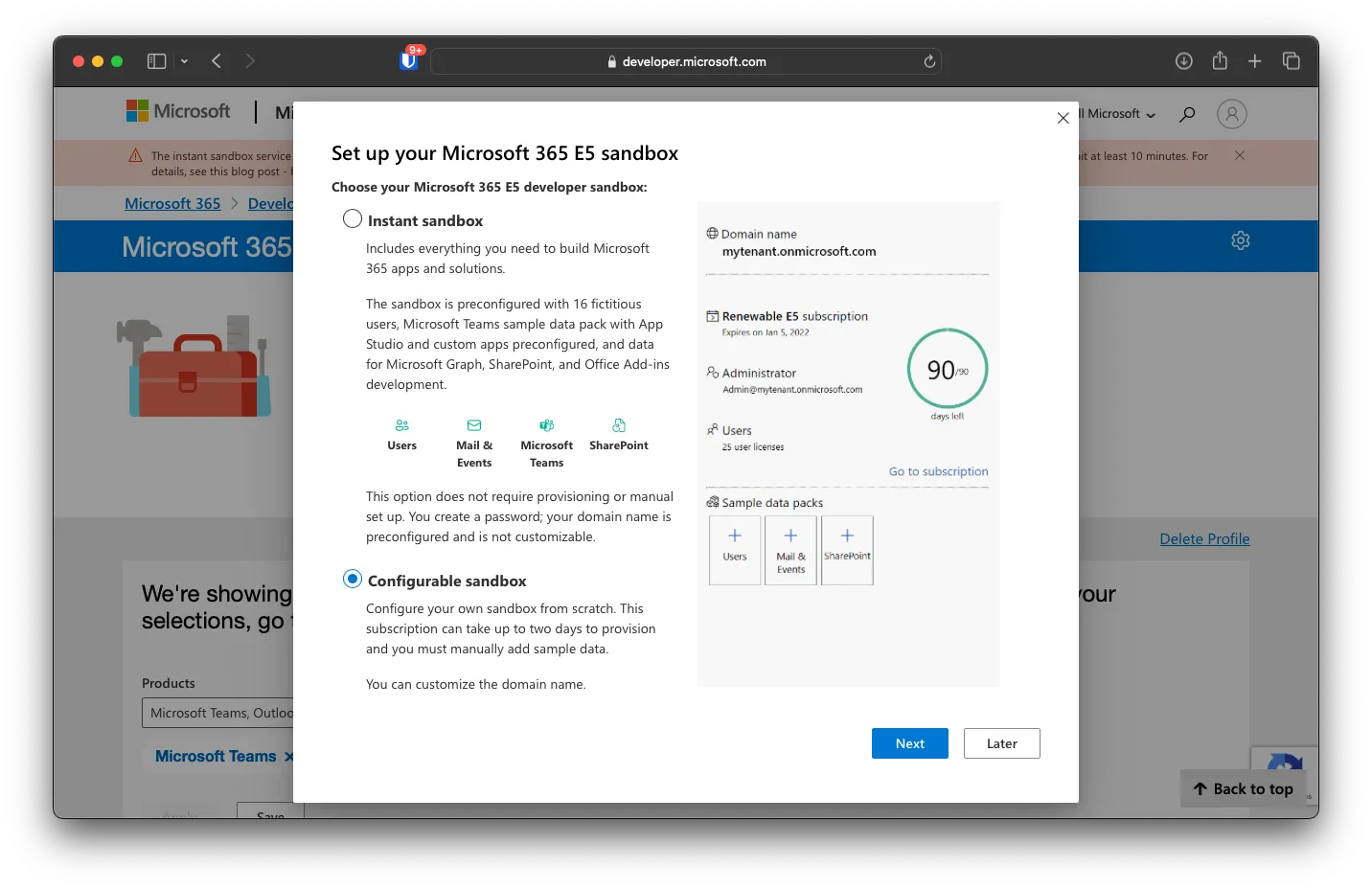Open the Safari share menu
Viewport: 1372px width, 889px height.
tap(1220, 60)
